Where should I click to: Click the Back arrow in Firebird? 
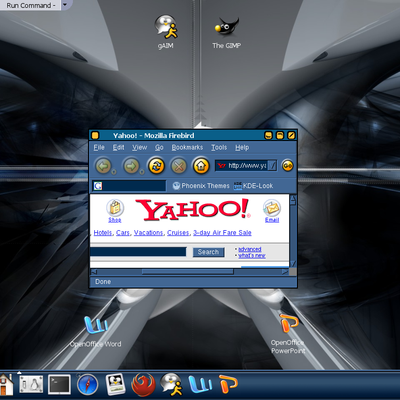click(x=103, y=166)
